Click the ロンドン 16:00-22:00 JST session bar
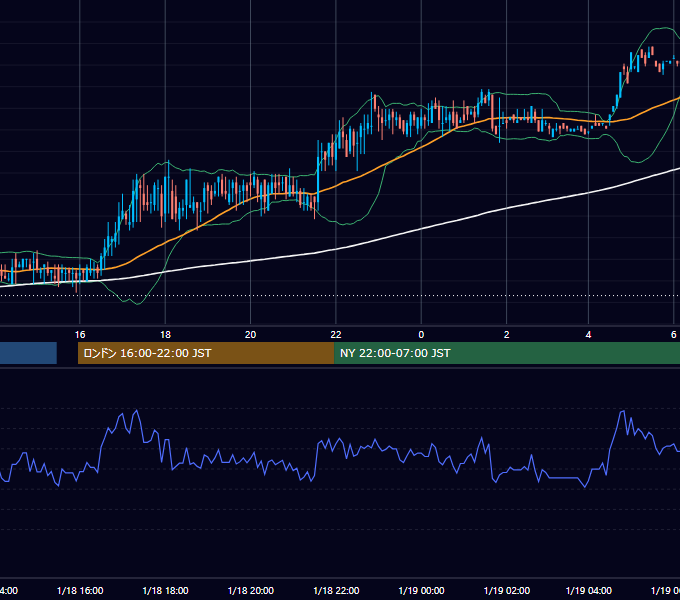 point(206,353)
